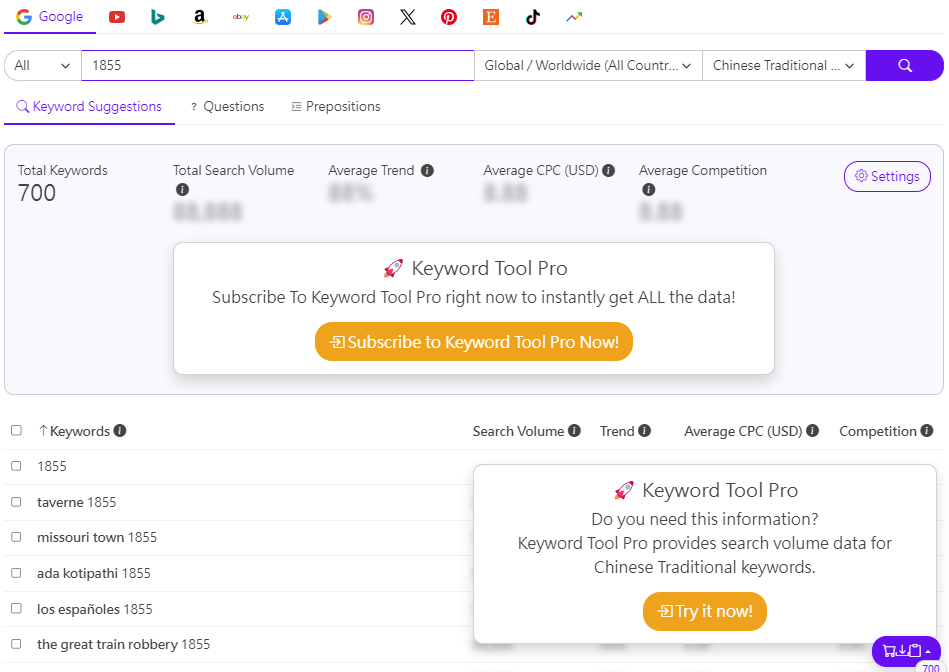Select the Google Play Store icon
949x672 pixels.
coord(324,17)
